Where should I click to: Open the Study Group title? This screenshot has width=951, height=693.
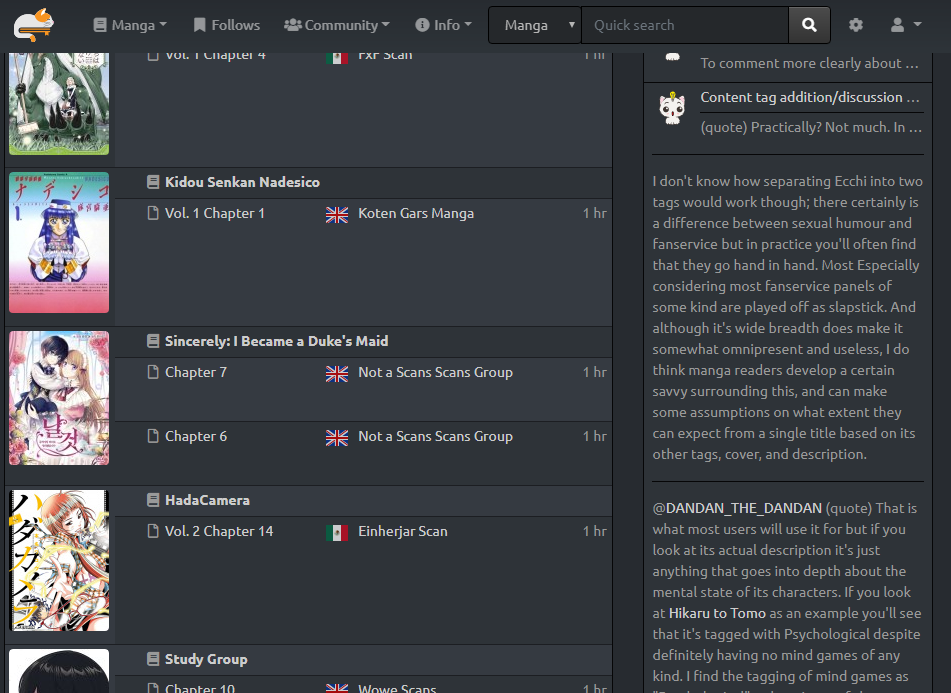pos(206,658)
